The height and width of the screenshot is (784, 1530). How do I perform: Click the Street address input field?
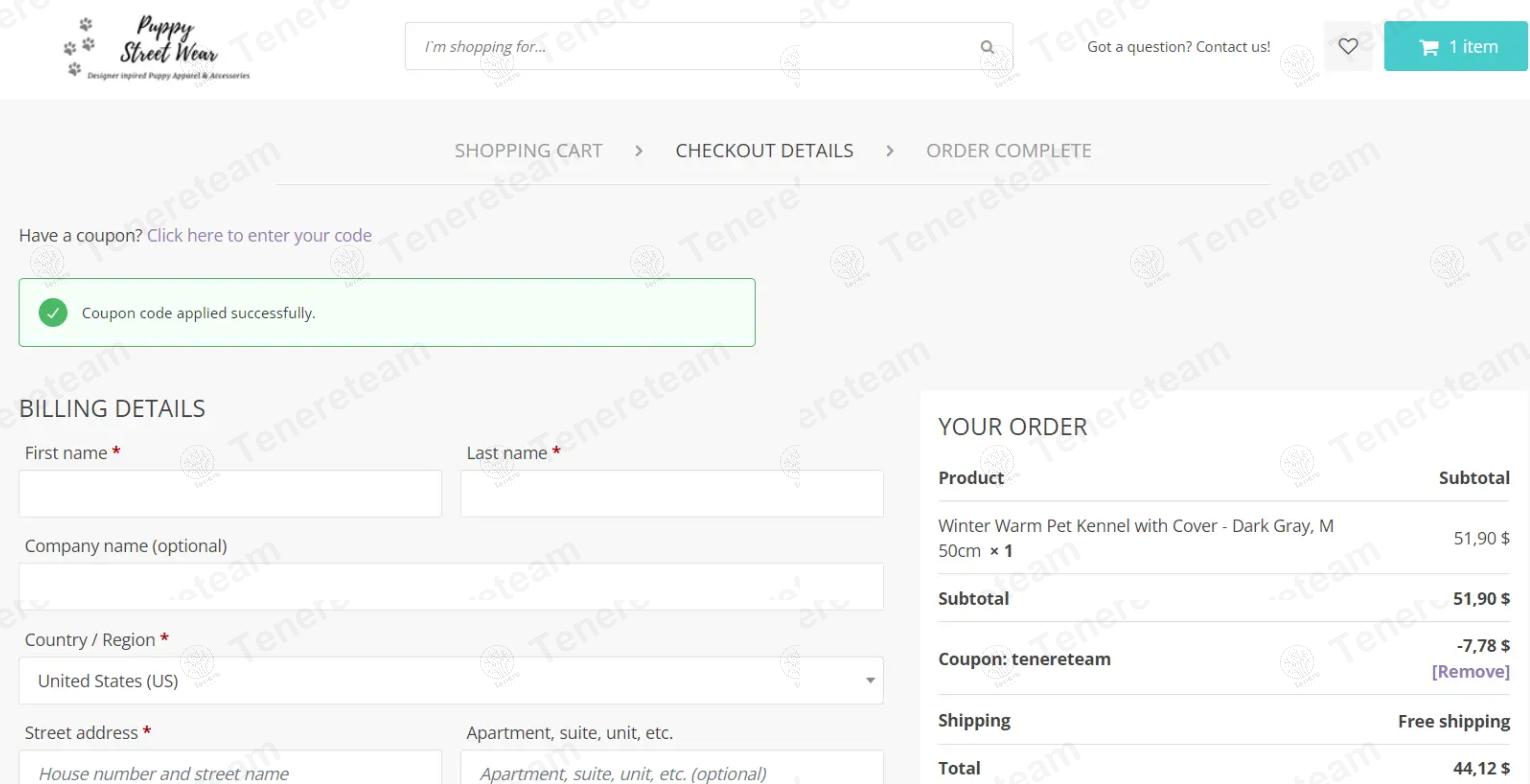[230, 768]
